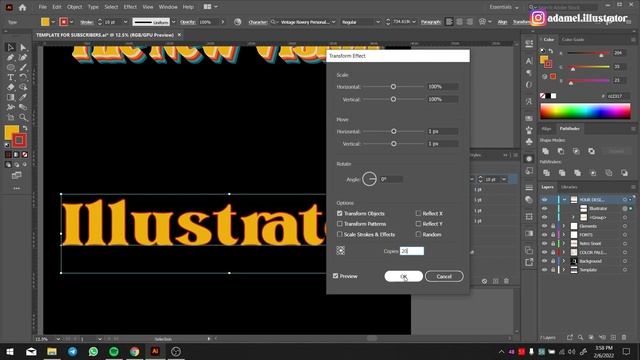Select the Zoom magnifier tool
The width and height of the screenshot is (640, 360).
tap(23, 118)
